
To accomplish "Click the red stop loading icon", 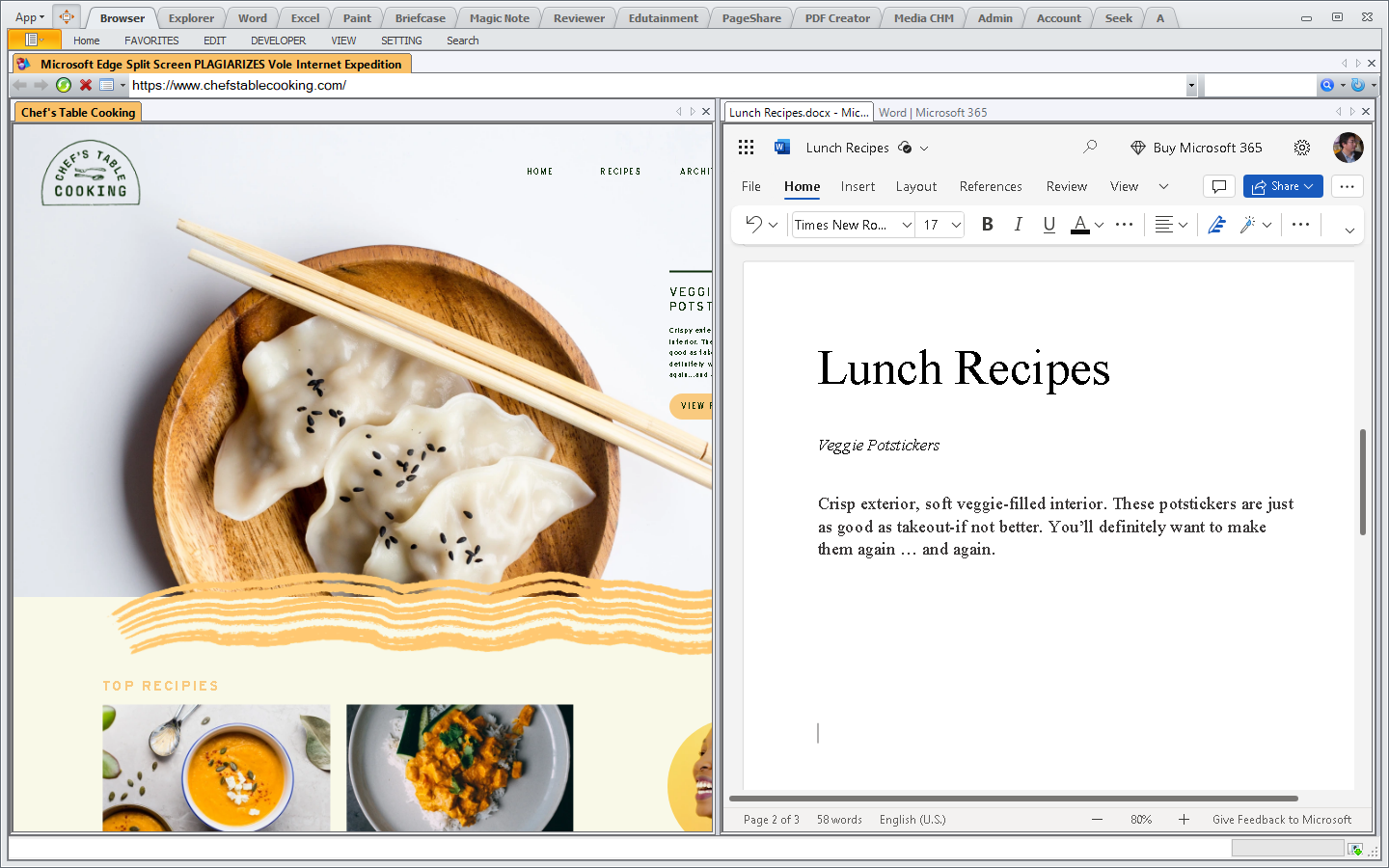I will pos(86,85).
